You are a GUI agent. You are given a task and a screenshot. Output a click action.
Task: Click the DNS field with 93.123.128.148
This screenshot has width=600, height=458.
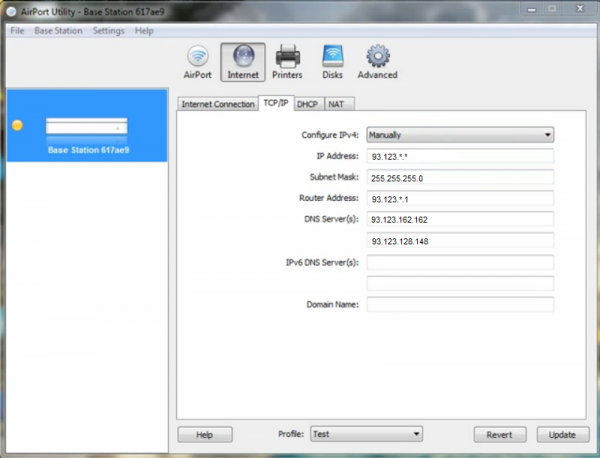460,241
